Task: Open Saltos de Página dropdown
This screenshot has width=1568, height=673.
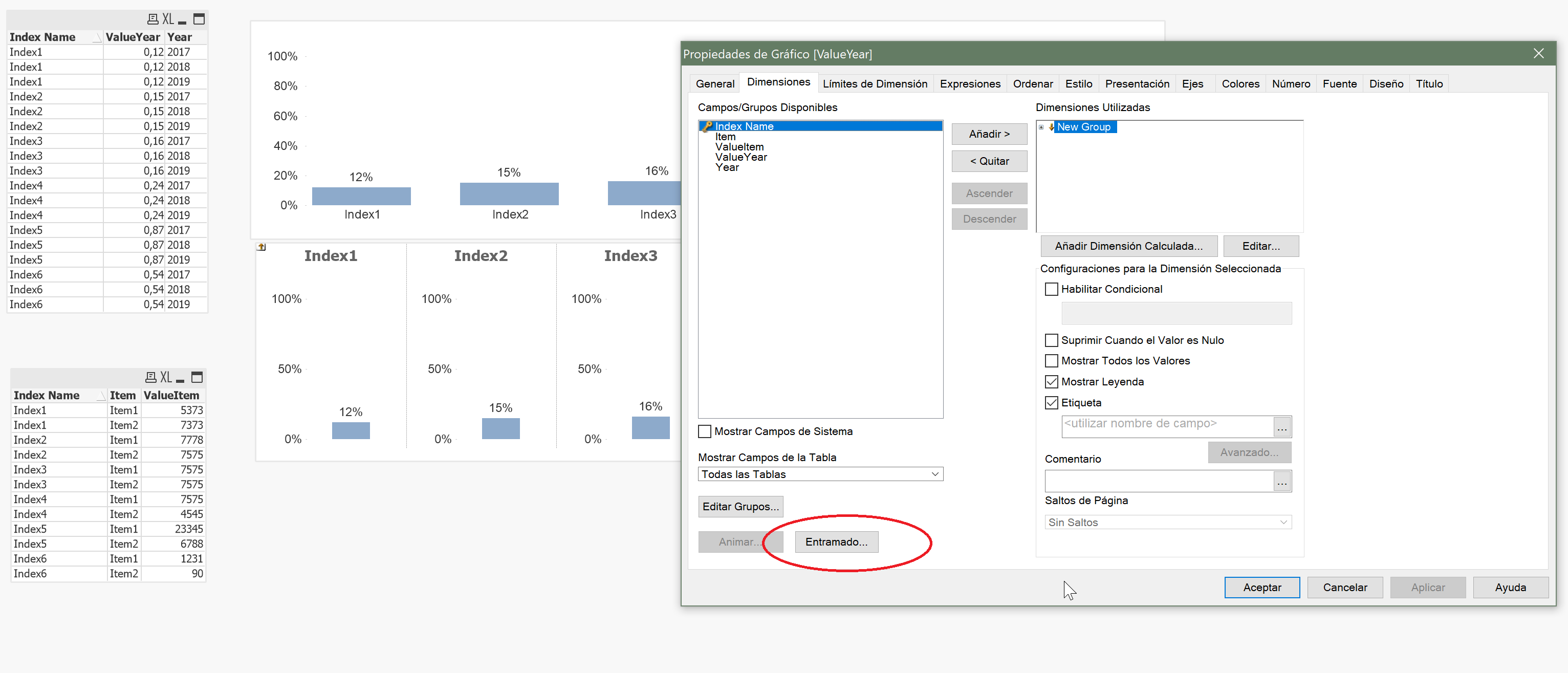Action: click(1283, 522)
